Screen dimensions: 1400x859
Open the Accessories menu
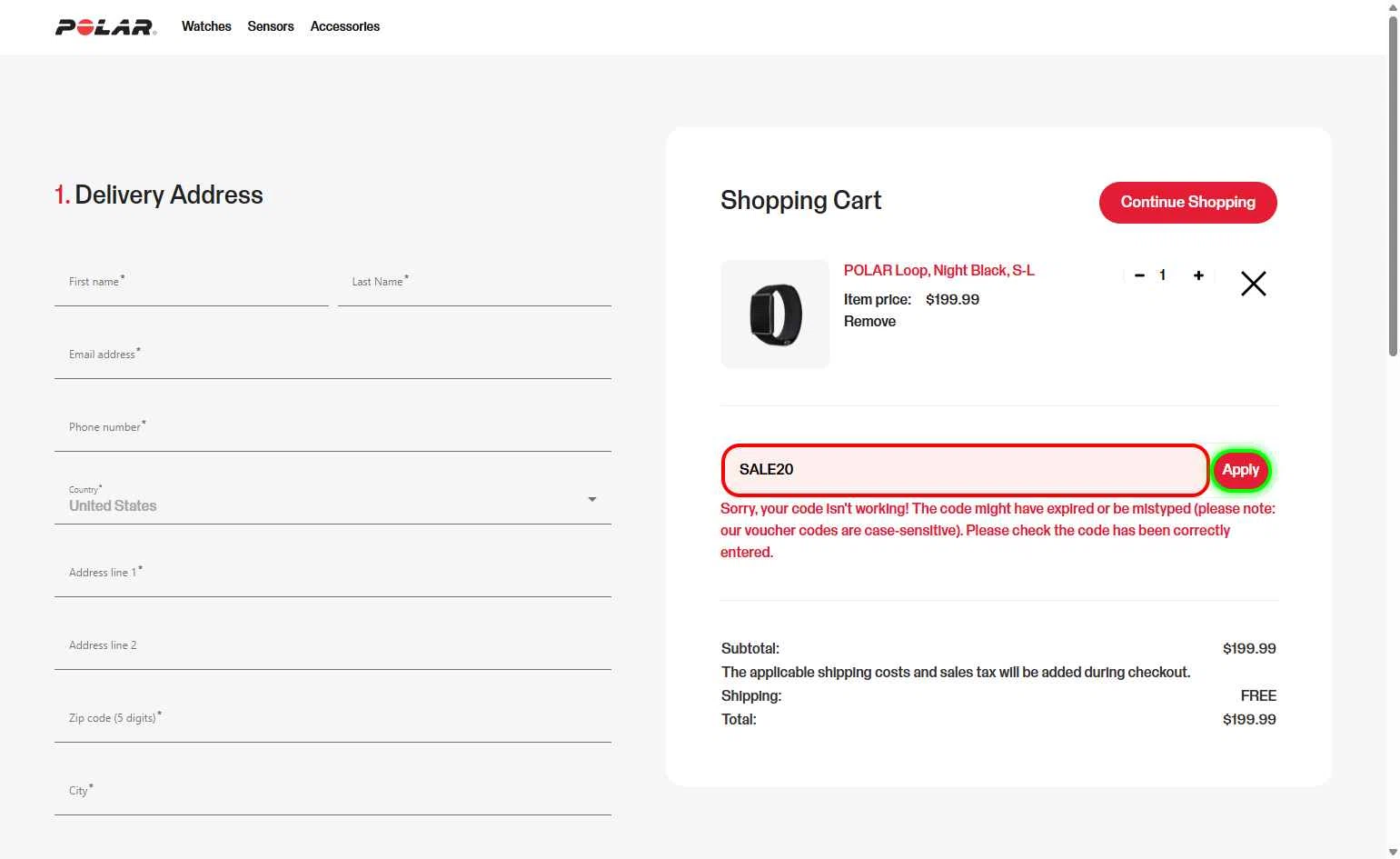point(345,26)
